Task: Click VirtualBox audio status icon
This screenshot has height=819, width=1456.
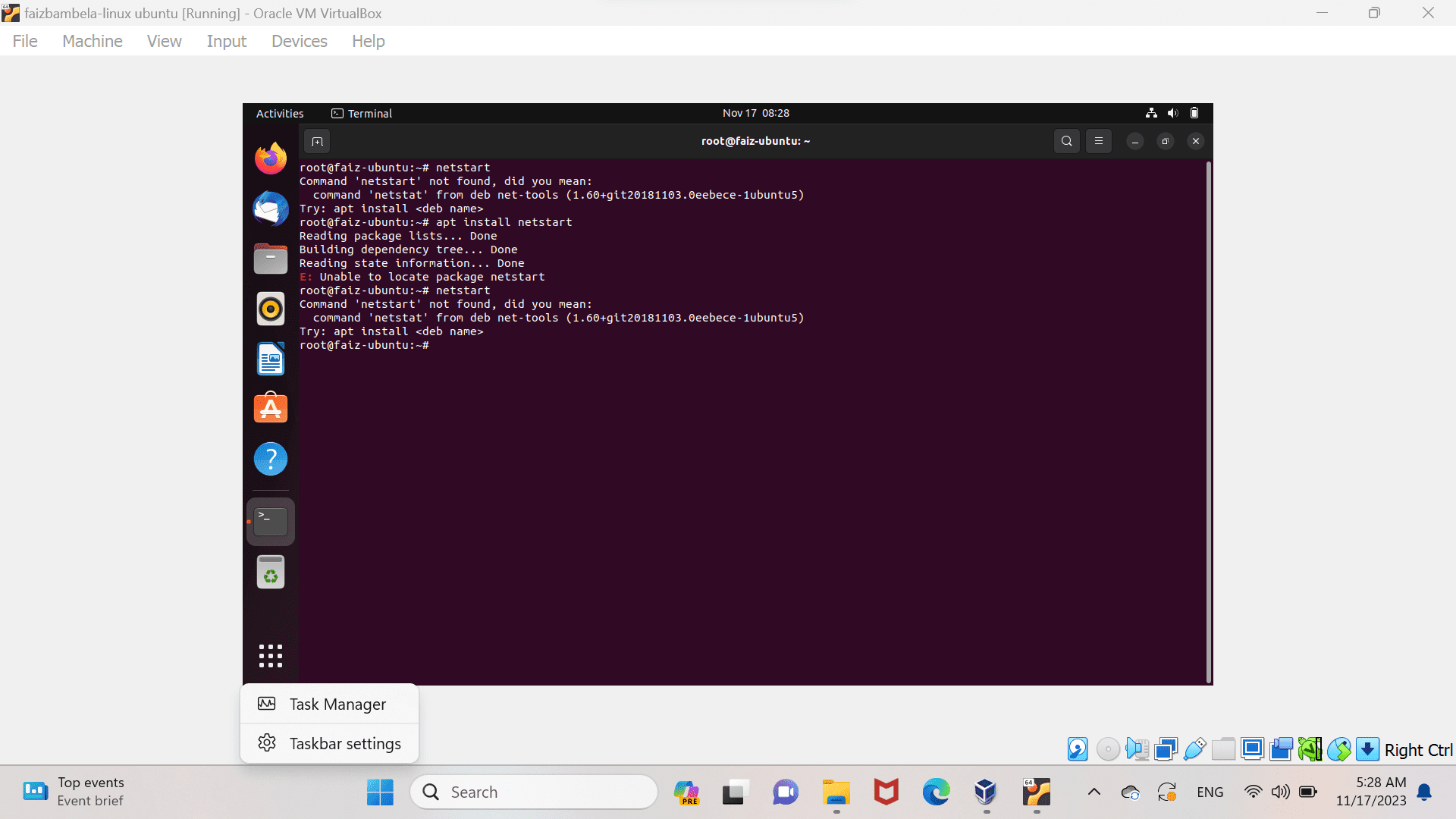Action: (1137, 749)
